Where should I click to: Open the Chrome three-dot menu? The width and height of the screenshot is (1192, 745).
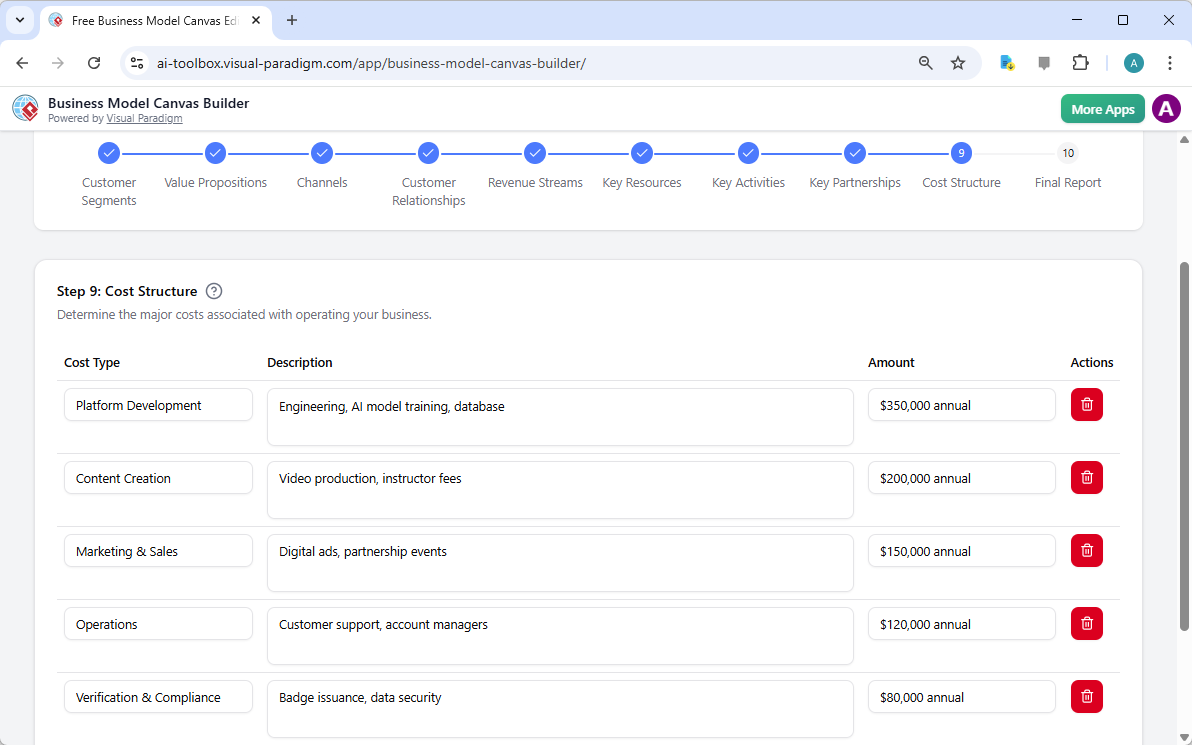coord(1169,63)
